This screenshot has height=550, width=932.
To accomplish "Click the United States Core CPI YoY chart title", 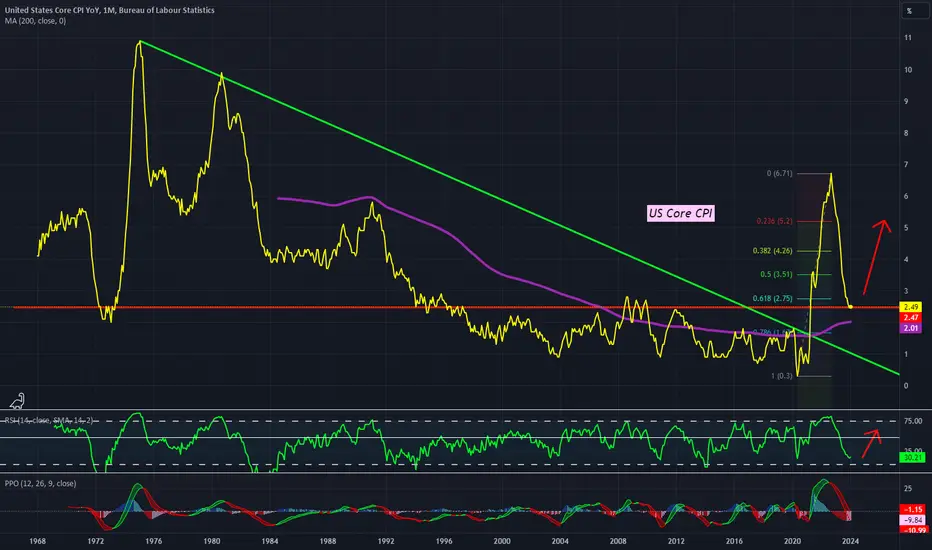I will (x=109, y=10).
